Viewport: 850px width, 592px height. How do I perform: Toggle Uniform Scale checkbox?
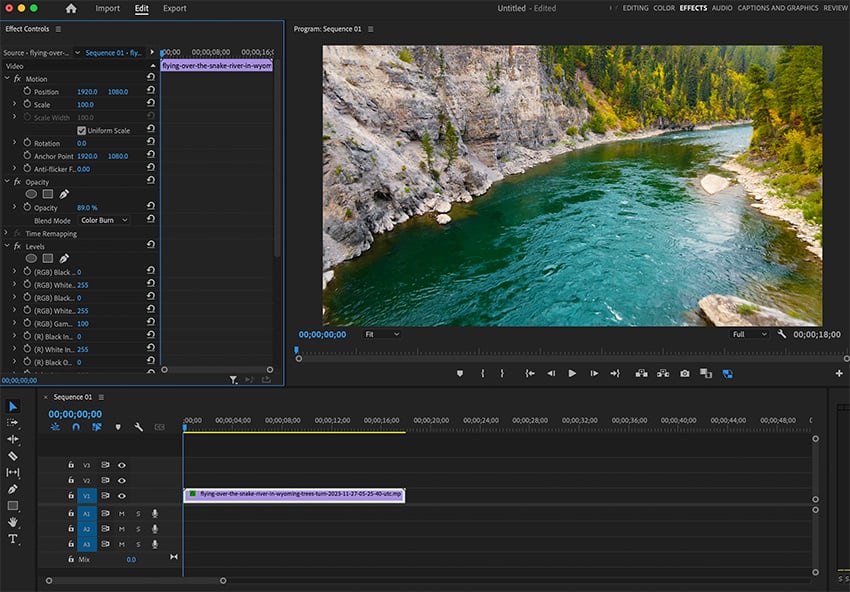pyautogui.click(x=82, y=131)
